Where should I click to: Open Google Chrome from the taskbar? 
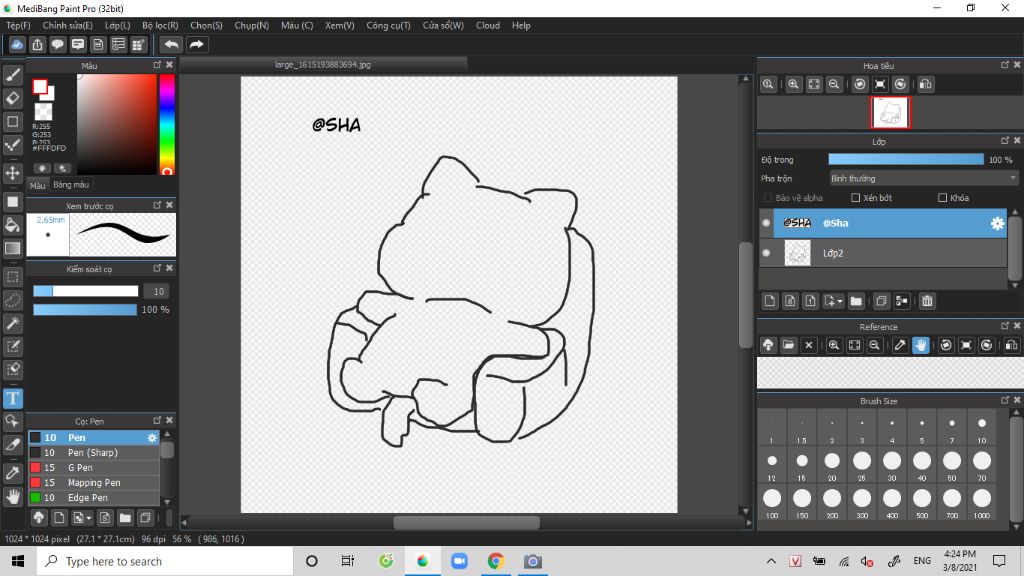coord(496,561)
